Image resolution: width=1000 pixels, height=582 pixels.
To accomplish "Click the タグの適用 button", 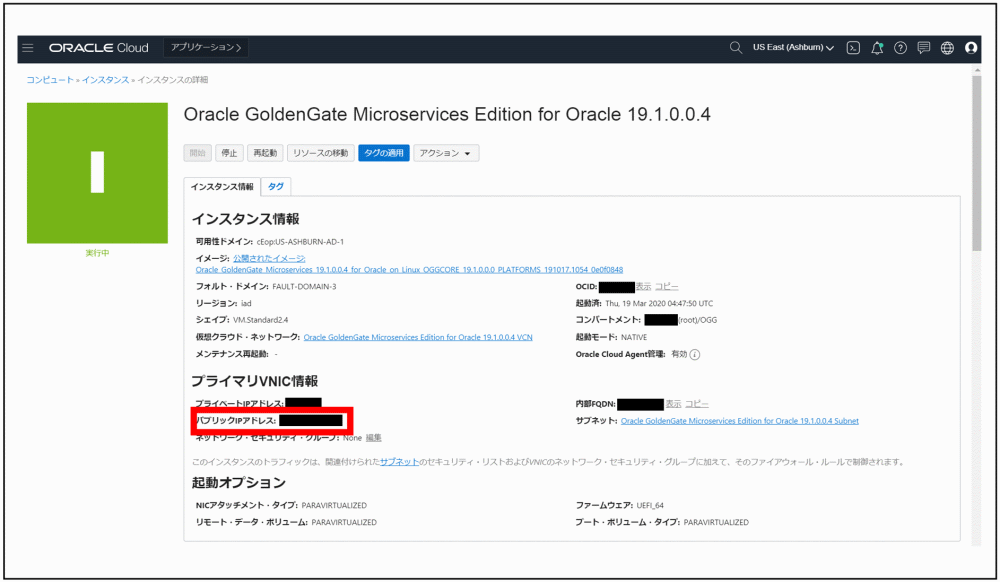I will pyautogui.click(x=383, y=153).
